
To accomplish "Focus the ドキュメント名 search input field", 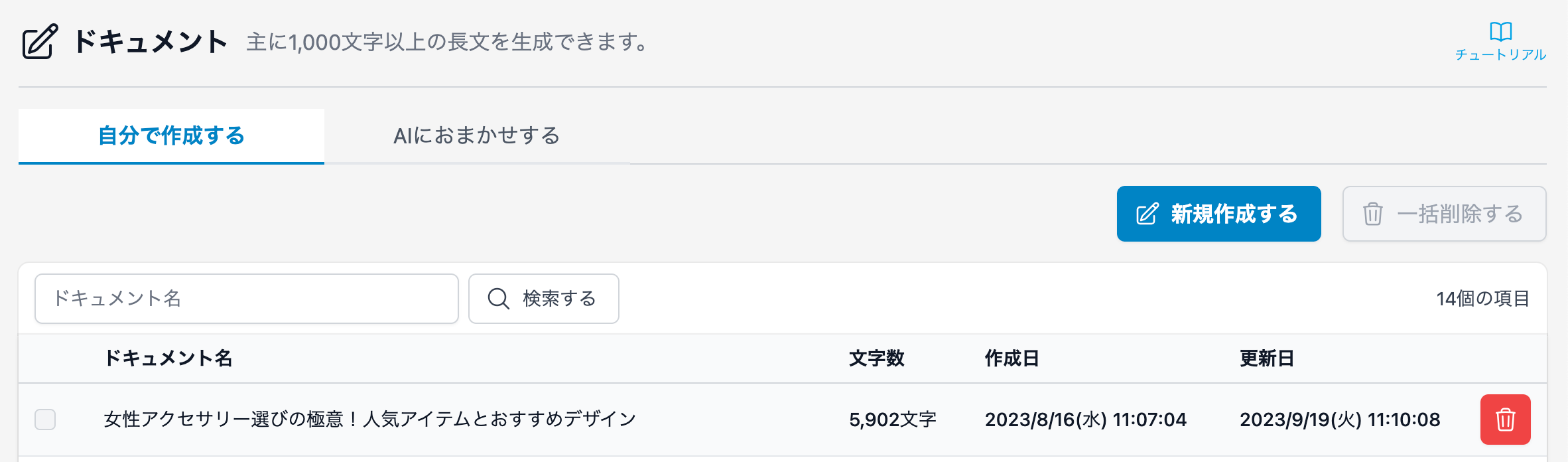I will (246, 299).
